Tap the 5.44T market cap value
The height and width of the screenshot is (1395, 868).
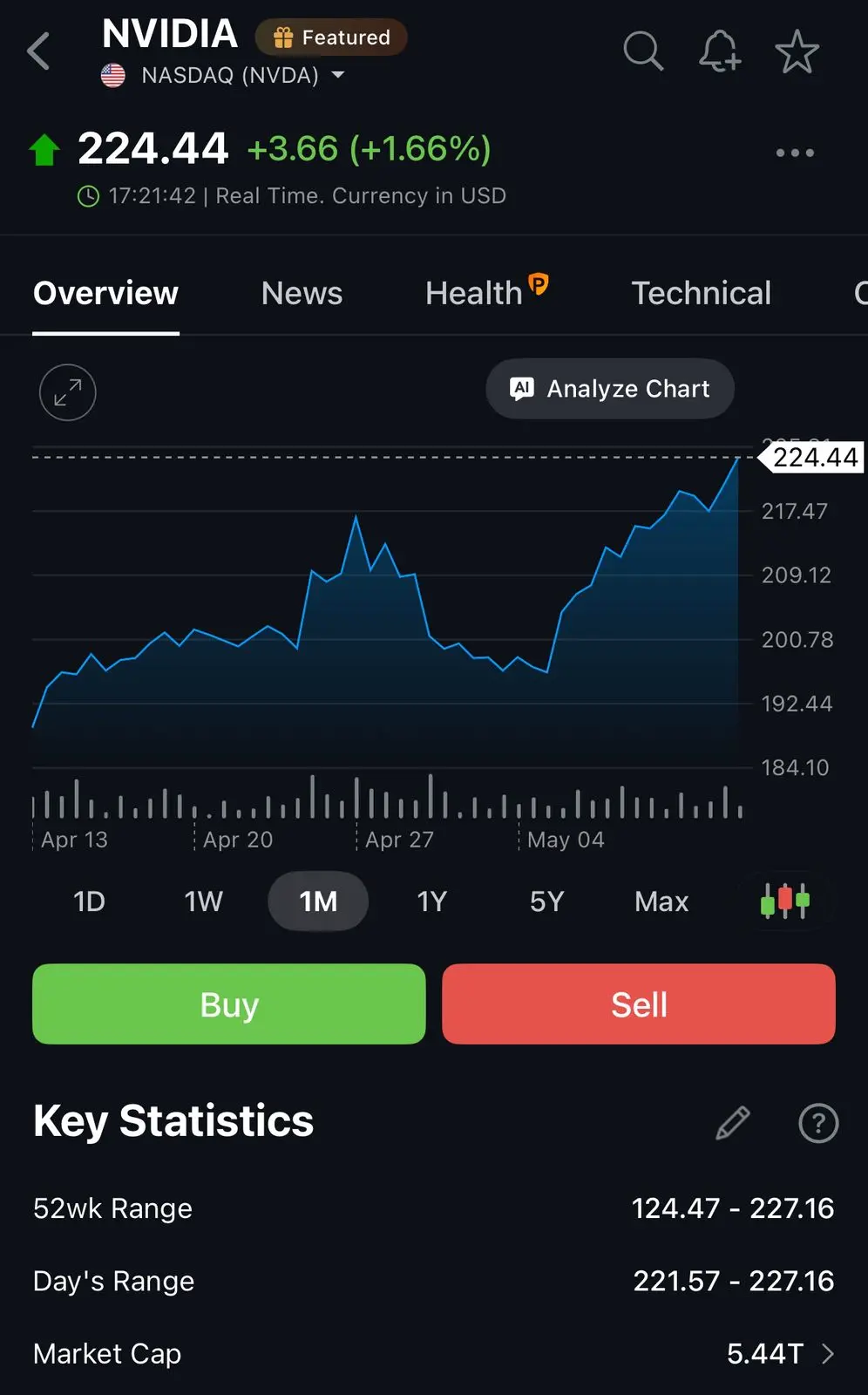click(765, 1353)
